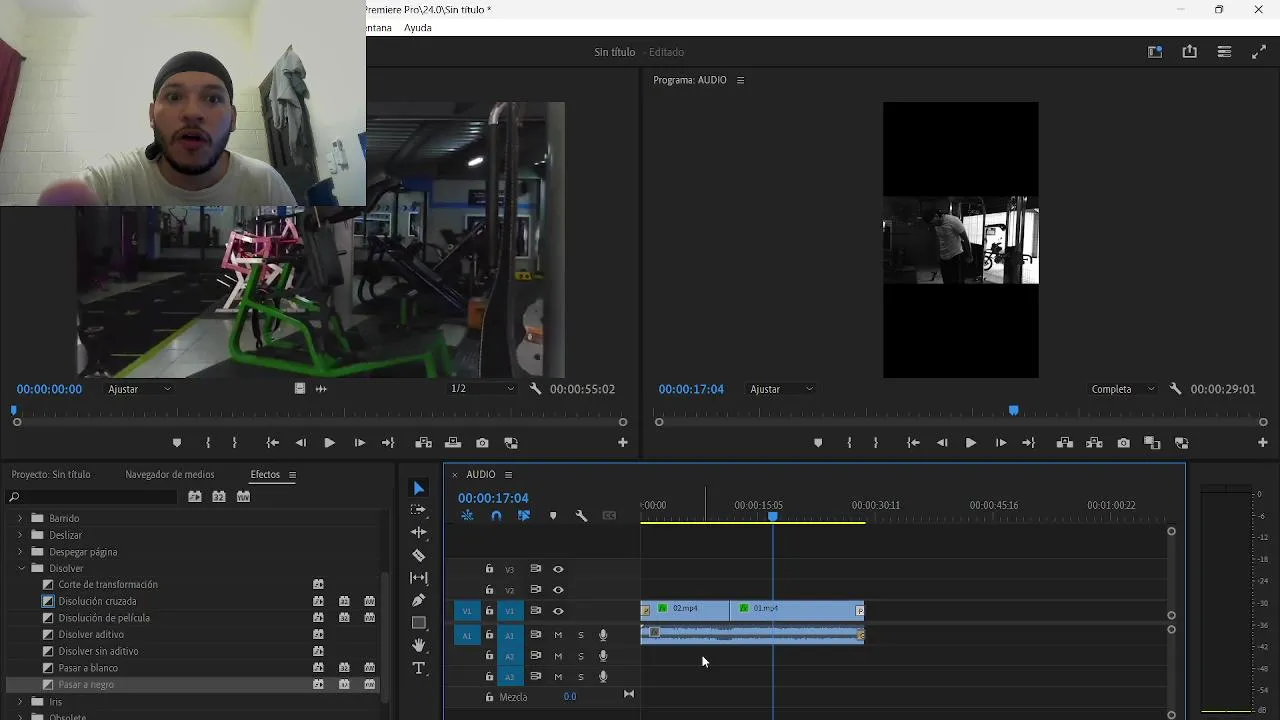The height and width of the screenshot is (720, 1280).
Task: Switch to Navegador de medios tab
Action: click(x=169, y=474)
